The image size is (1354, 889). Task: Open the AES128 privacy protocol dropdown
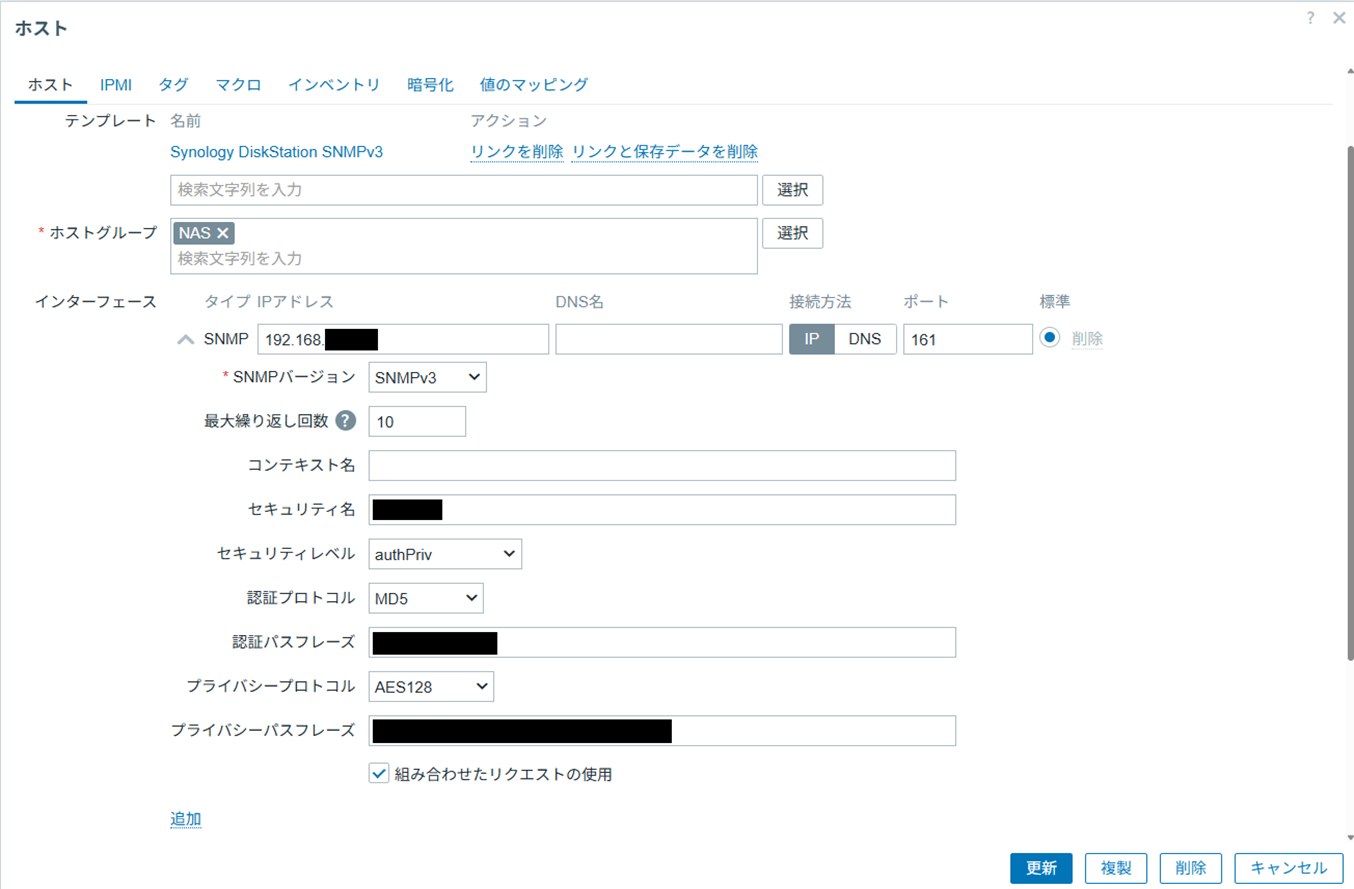pos(431,686)
